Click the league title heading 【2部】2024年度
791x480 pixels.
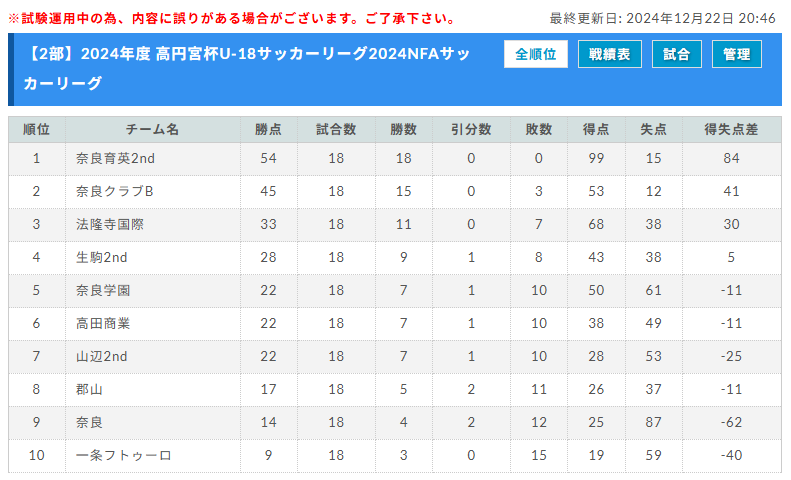pyautogui.click(x=247, y=69)
